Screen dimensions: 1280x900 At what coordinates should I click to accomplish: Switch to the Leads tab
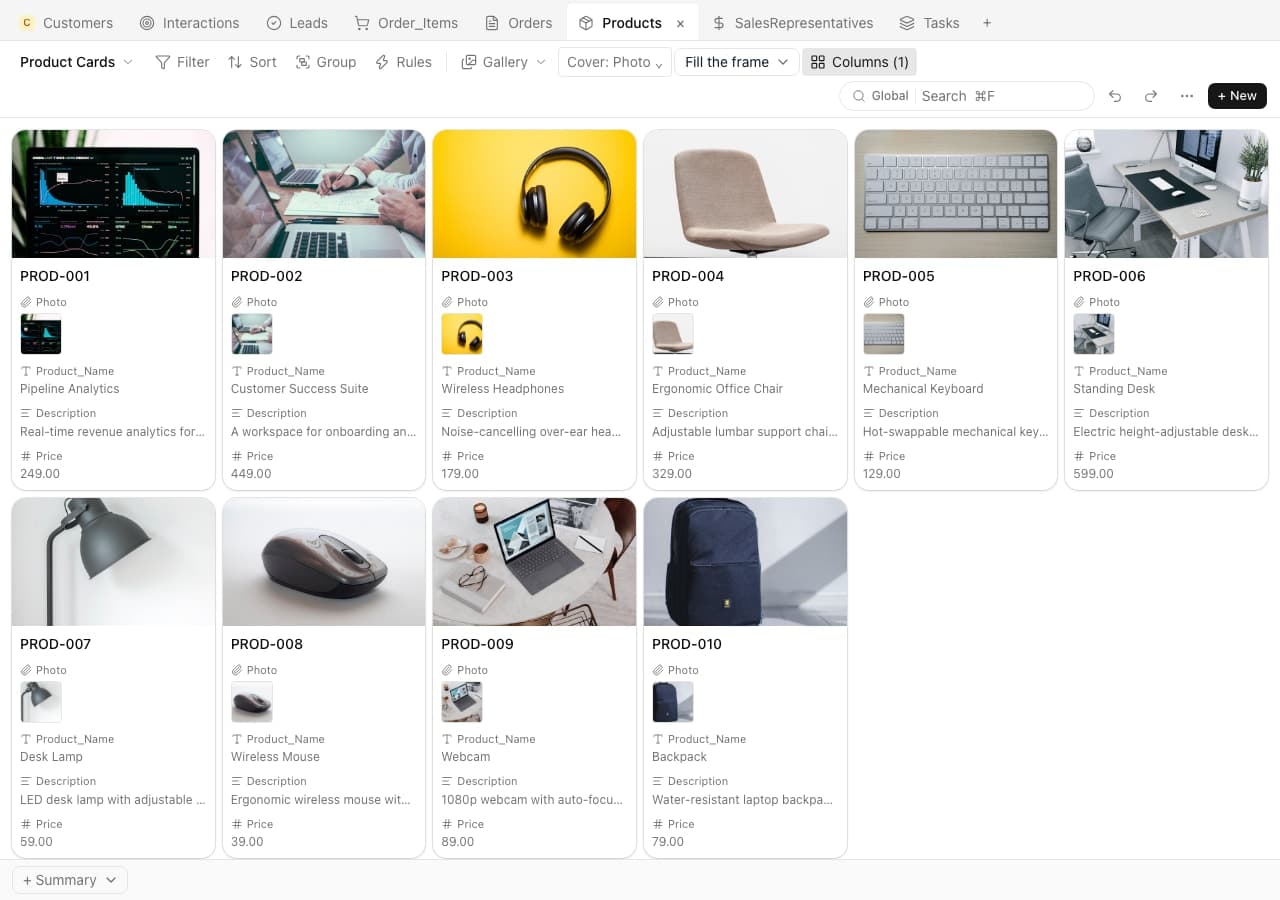click(x=297, y=23)
